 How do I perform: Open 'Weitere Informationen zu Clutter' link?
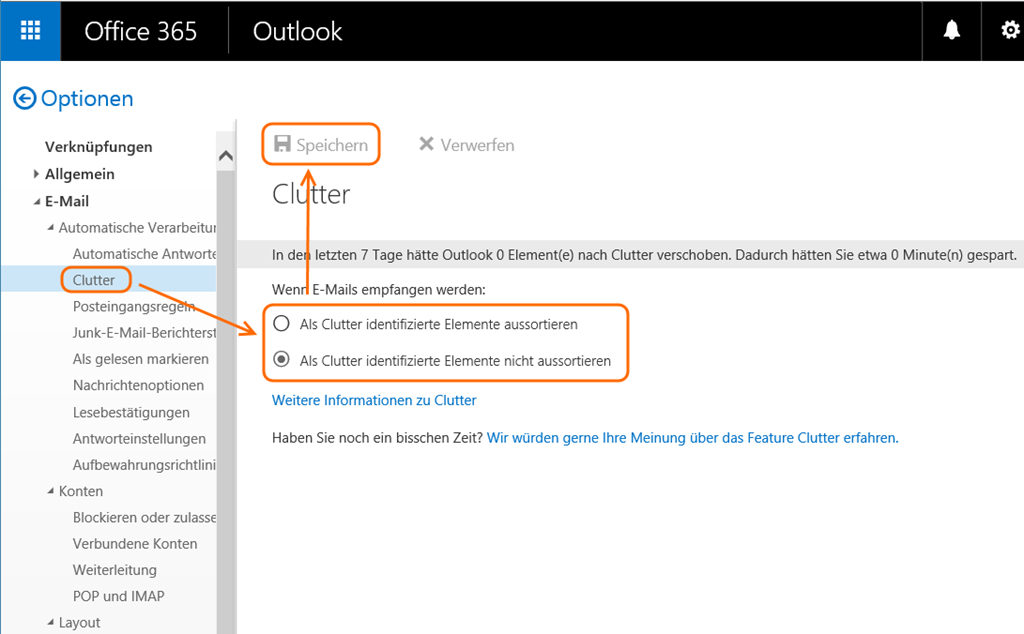pyautogui.click(x=374, y=400)
